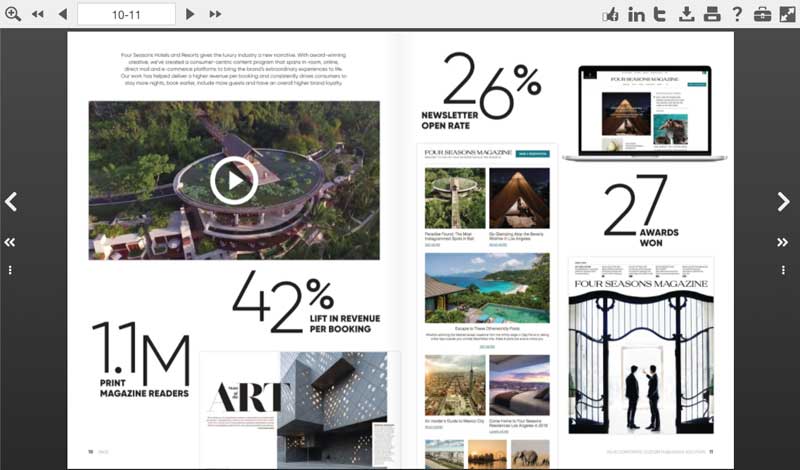Jump to last page with toolbar double-right arrow

pyautogui.click(x=215, y=14)
